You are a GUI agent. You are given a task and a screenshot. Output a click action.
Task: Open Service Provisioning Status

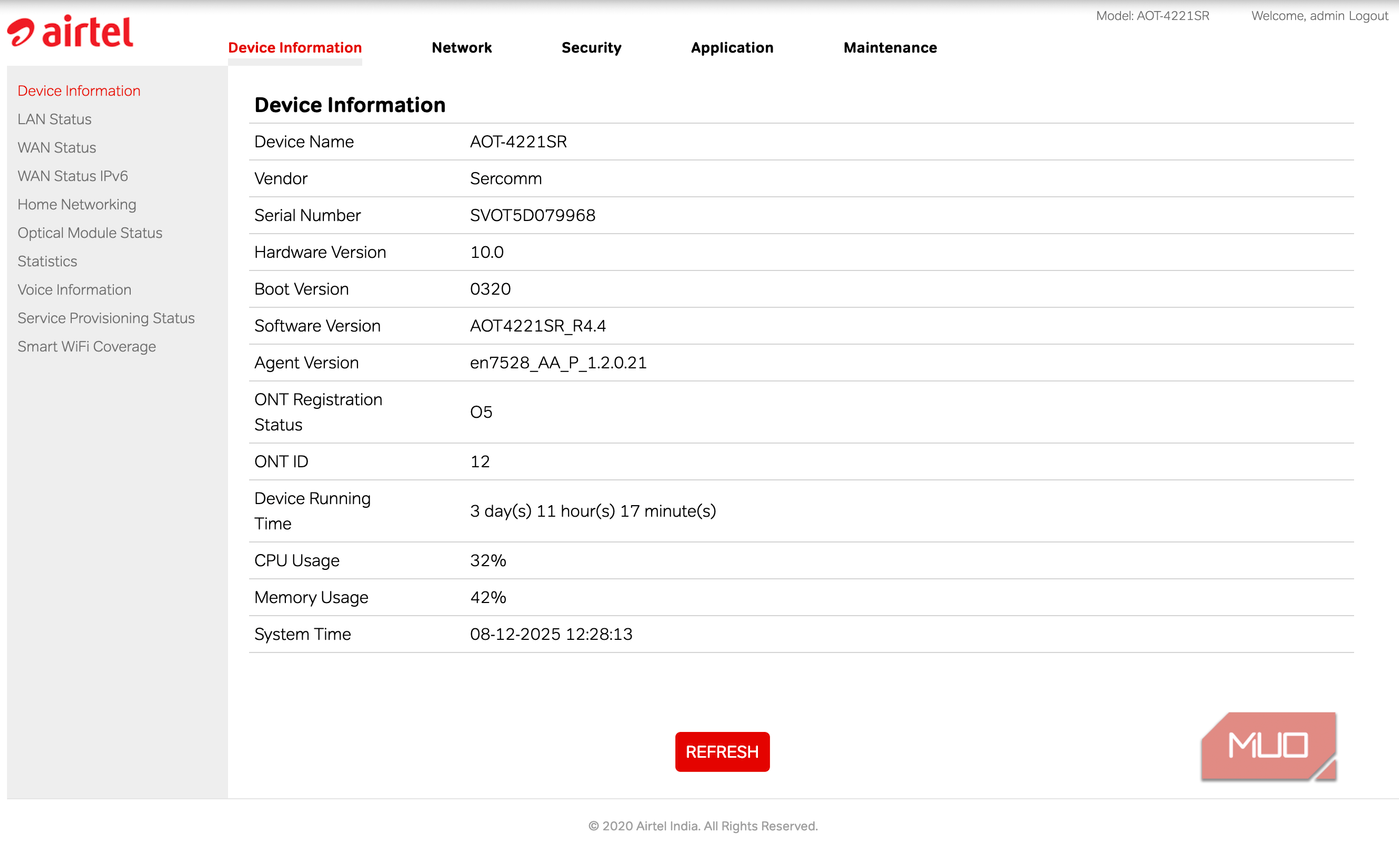pyautogui.click(x=106, y=318)
